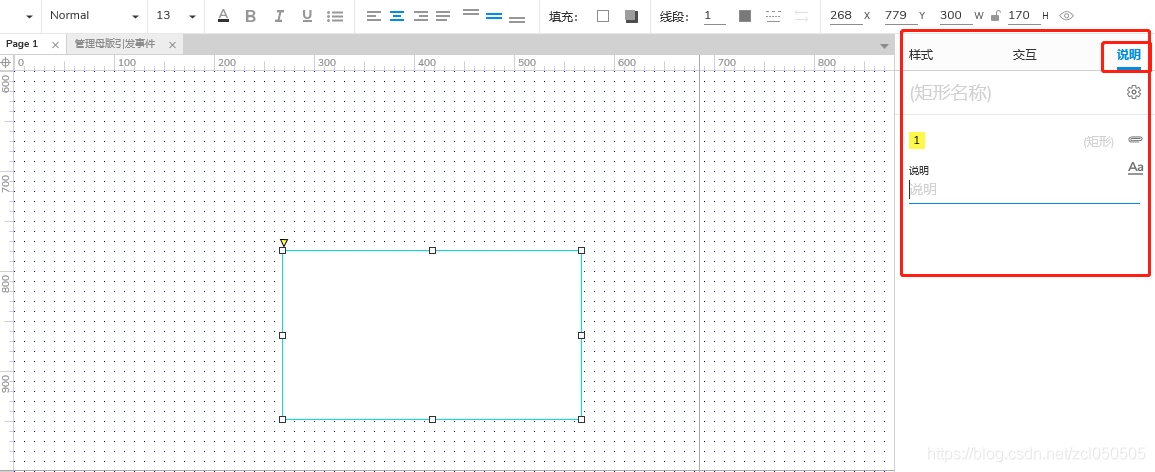Click the Y position field
Viewport: 1155px width, 472px height.
901,15
